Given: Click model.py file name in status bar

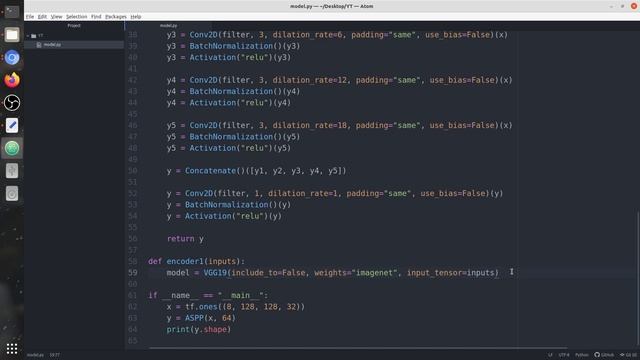Looking at the screenshot, I should pyautogui.click(x=35, y=355).
